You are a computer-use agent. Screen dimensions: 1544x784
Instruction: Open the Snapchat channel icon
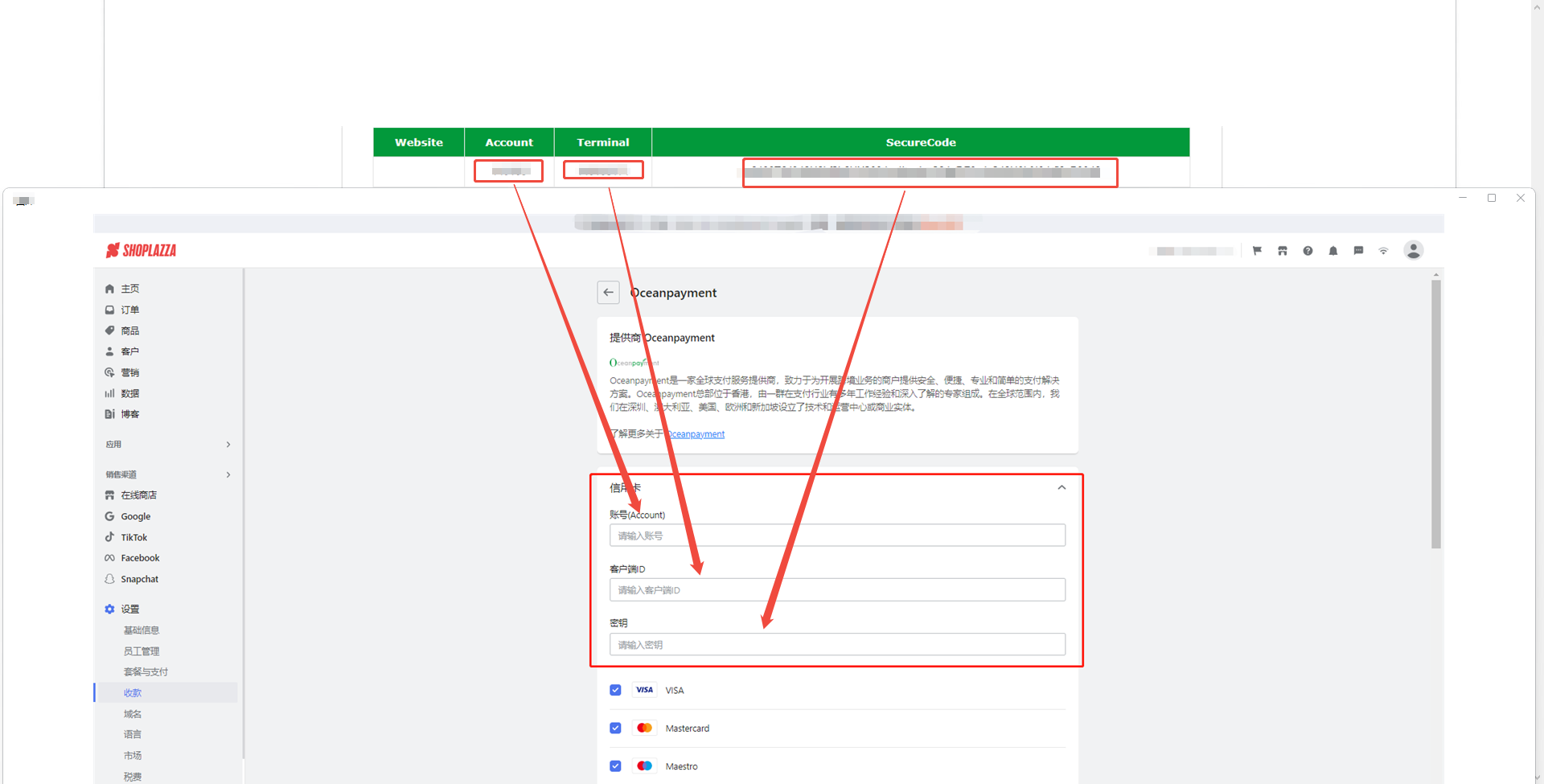[109, 579]
